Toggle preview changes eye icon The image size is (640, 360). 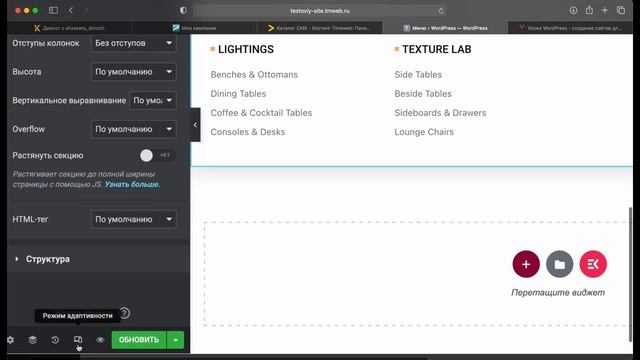[100, 340]
